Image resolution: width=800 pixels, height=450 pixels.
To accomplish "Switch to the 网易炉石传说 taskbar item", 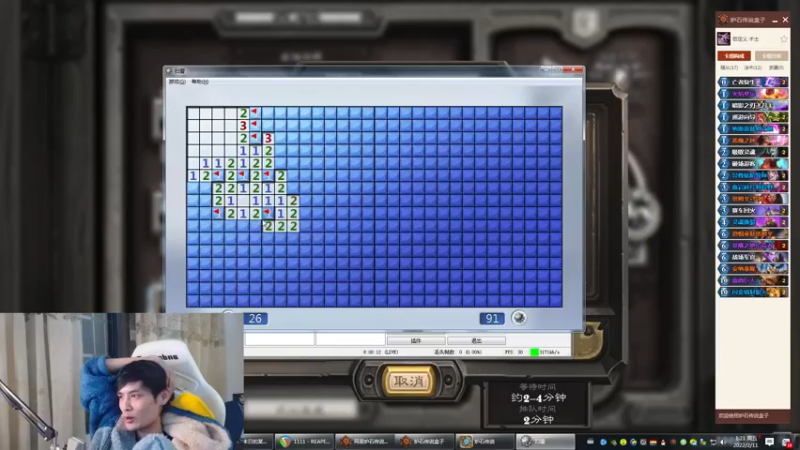I will click(x=365, y=441).
